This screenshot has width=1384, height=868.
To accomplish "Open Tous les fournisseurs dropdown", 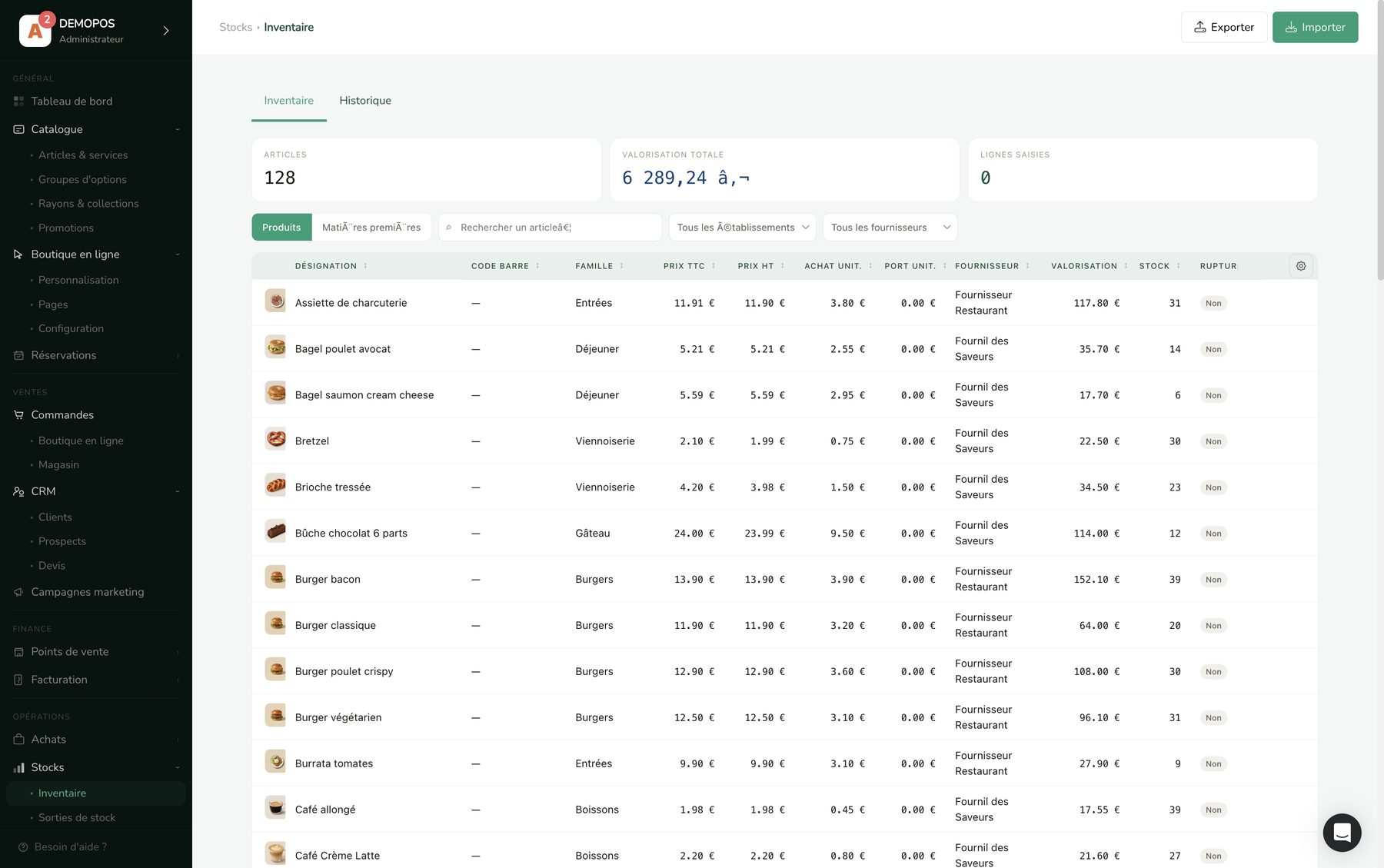I will pyautogui.click(x=890, y=228).
